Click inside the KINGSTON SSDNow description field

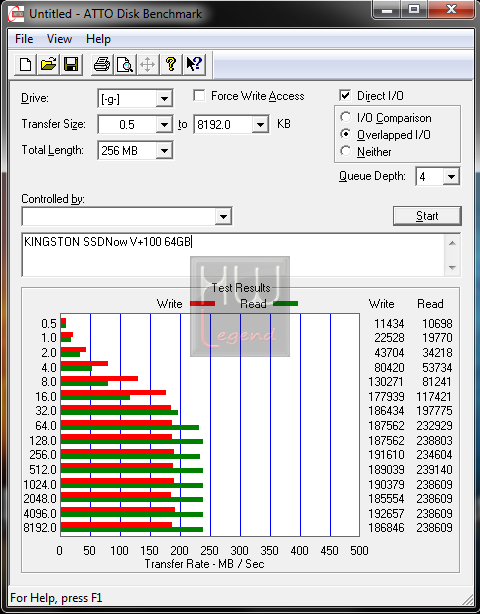(x=233, y=255)
